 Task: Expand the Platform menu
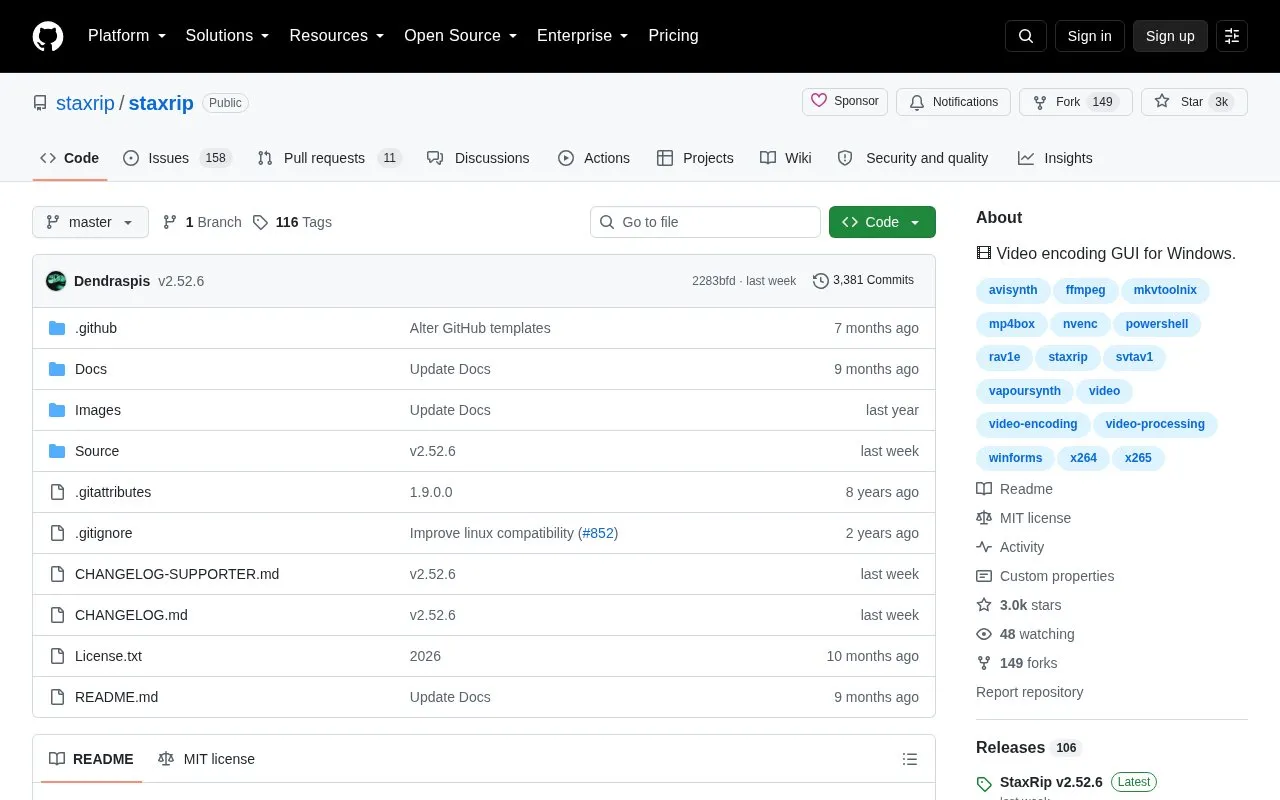[x=127, y=36]
